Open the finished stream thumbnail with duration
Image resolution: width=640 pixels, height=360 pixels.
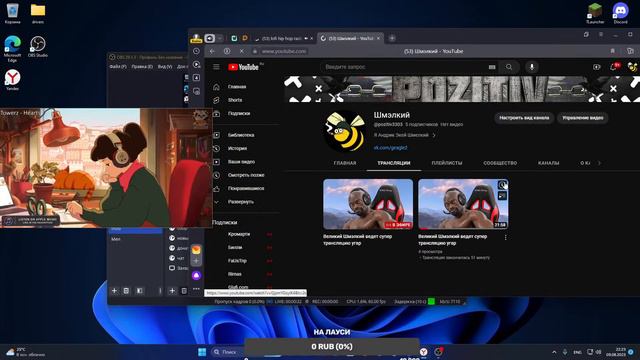463,204
